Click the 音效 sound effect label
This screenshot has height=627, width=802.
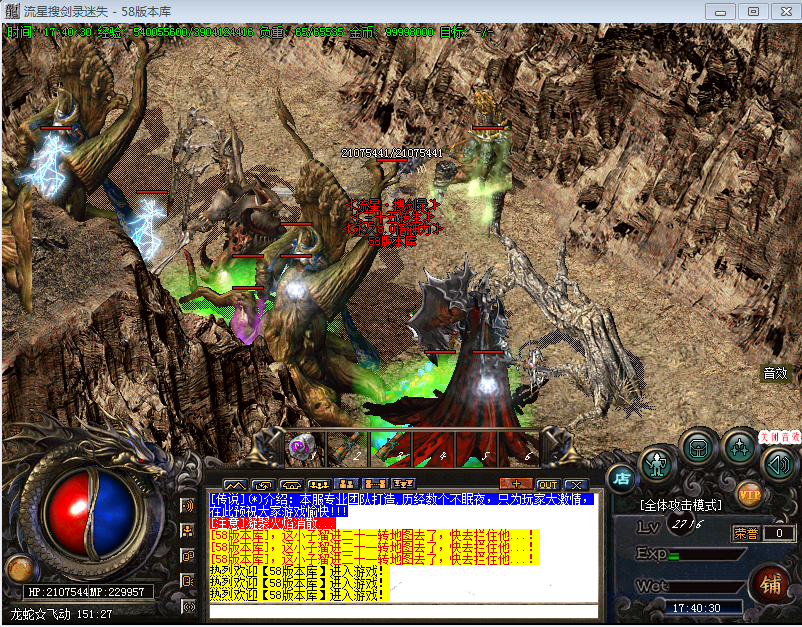tap(775, 373)
